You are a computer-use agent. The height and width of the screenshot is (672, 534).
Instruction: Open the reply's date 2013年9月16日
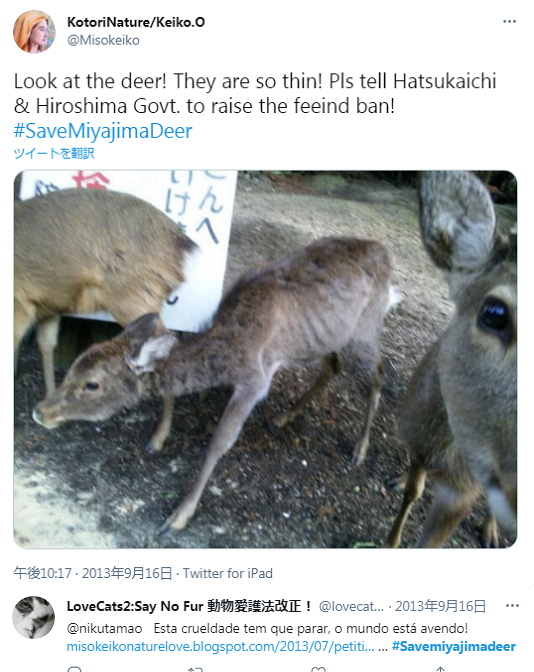point(440,606)
